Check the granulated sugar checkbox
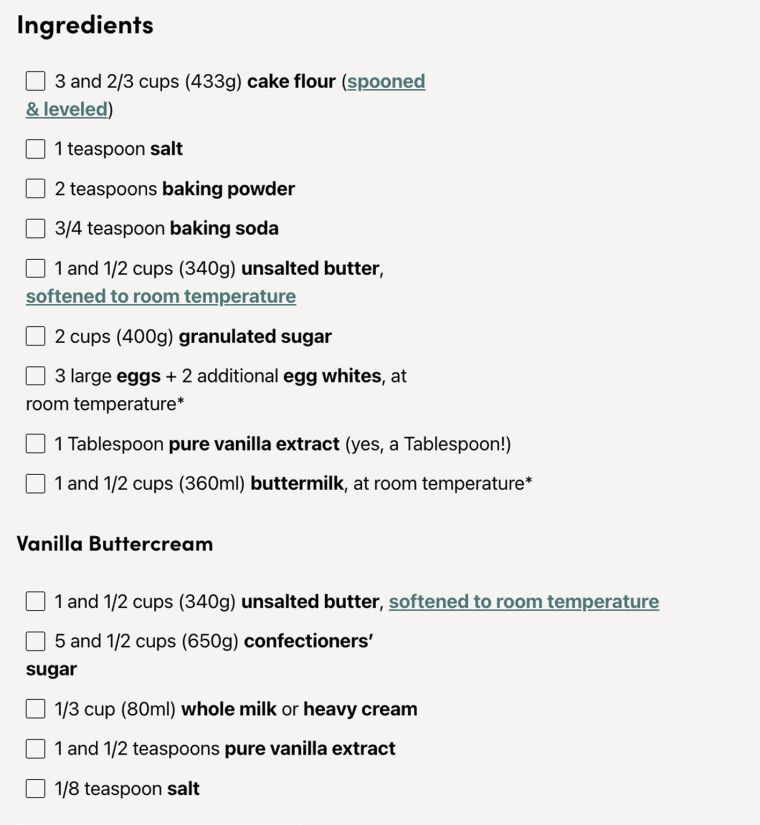760x825 pixels. pos(35,336)
